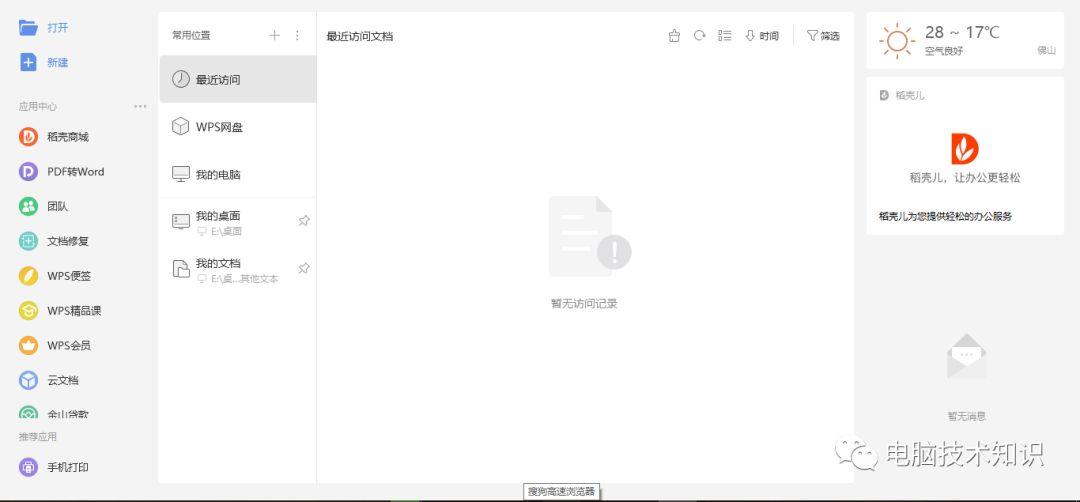The height and width of the screenshot is (502, 1080).
Task: Click the clear records broom icon
Action: coord(674,36)
